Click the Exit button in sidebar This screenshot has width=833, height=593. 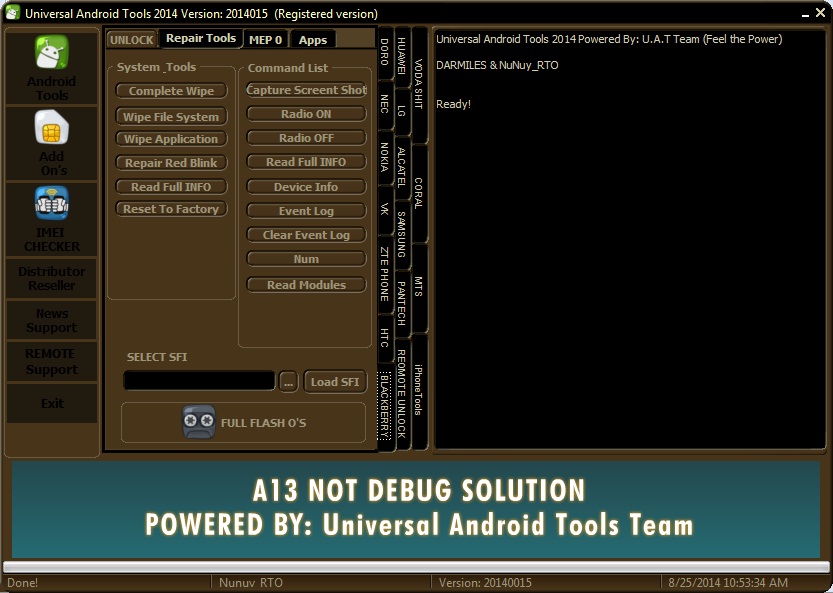pyautogui.click(x=52, y=404)
